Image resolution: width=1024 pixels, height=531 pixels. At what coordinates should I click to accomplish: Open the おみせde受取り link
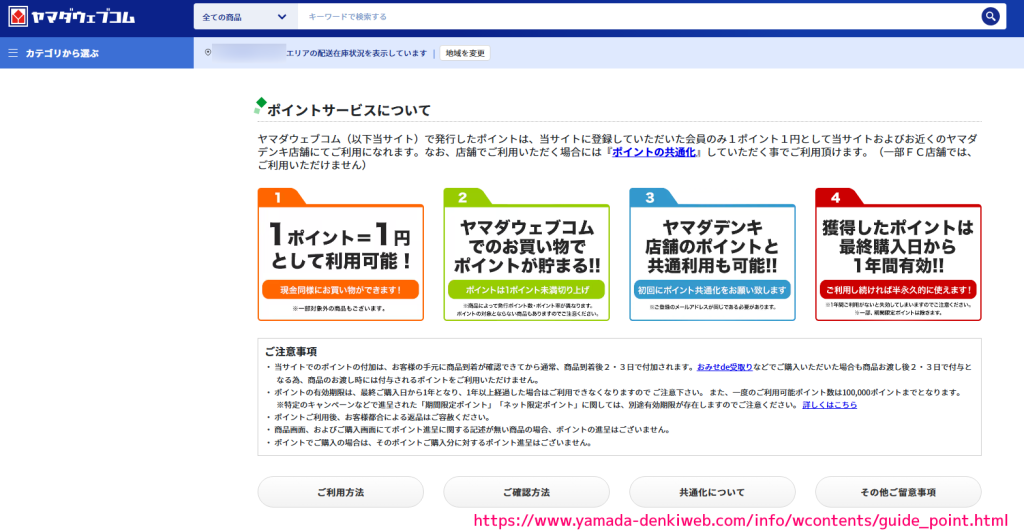pyautogui.click(x=724, y=368)
